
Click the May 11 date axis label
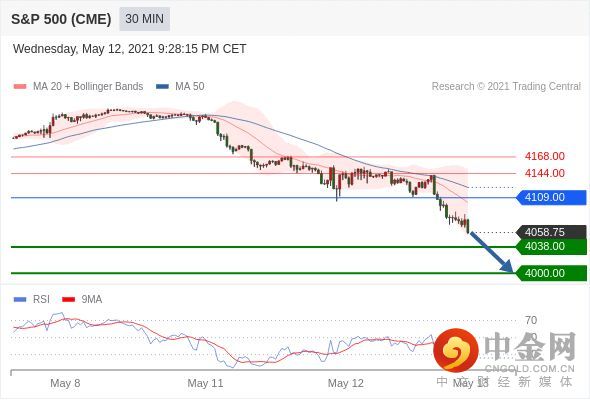[x=205, y=383]
